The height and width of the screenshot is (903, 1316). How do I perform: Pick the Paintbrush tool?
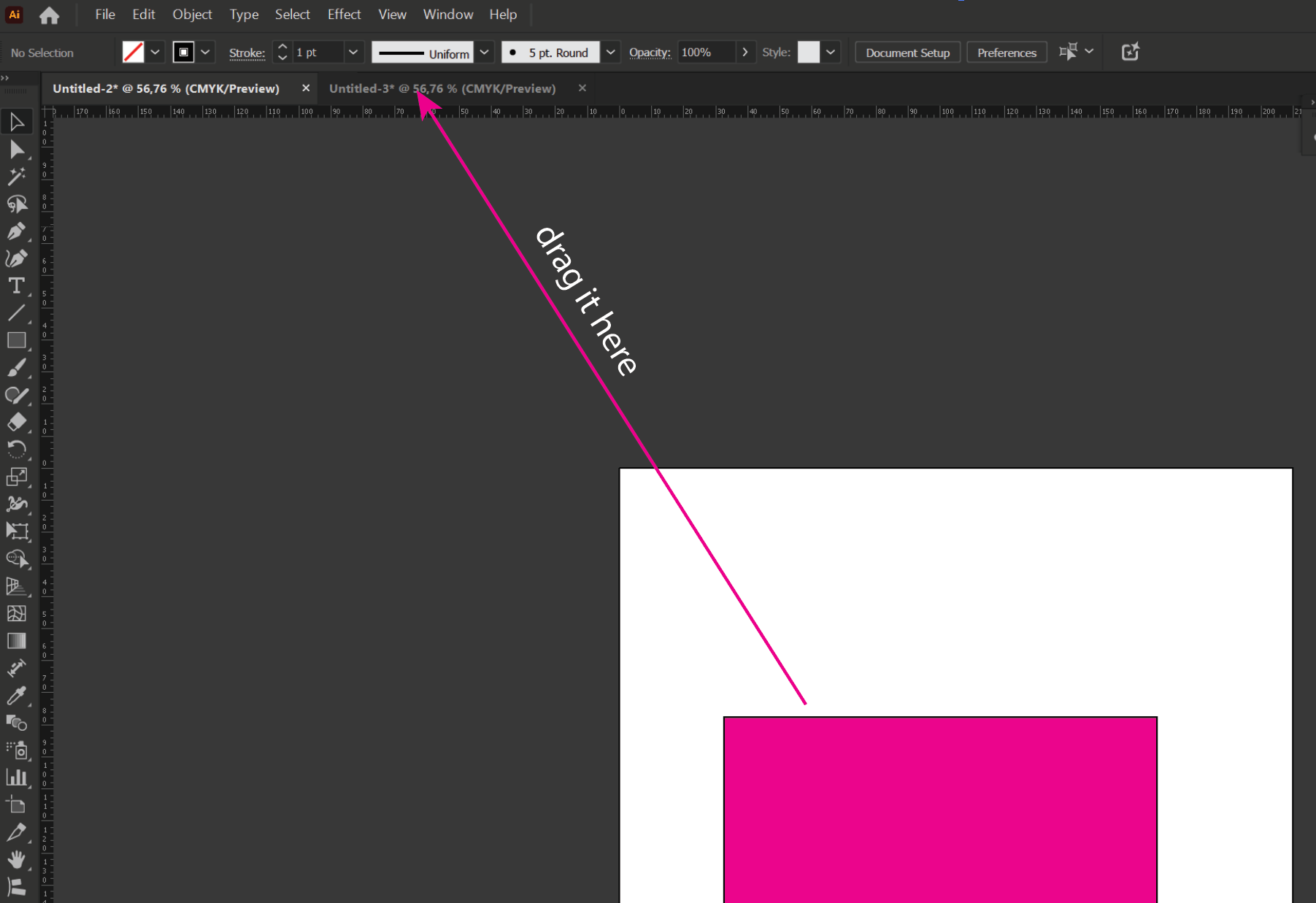click(x=18, y=367)
